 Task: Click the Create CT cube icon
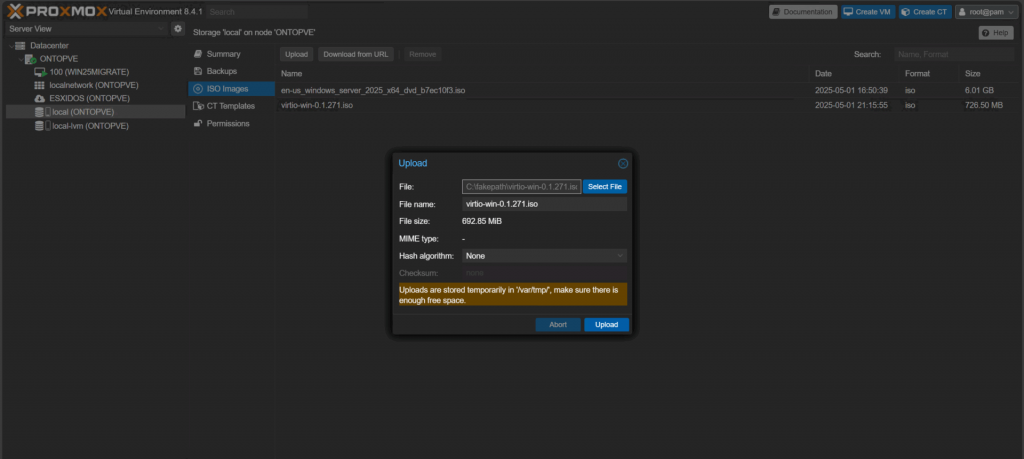tap(906, 12)
